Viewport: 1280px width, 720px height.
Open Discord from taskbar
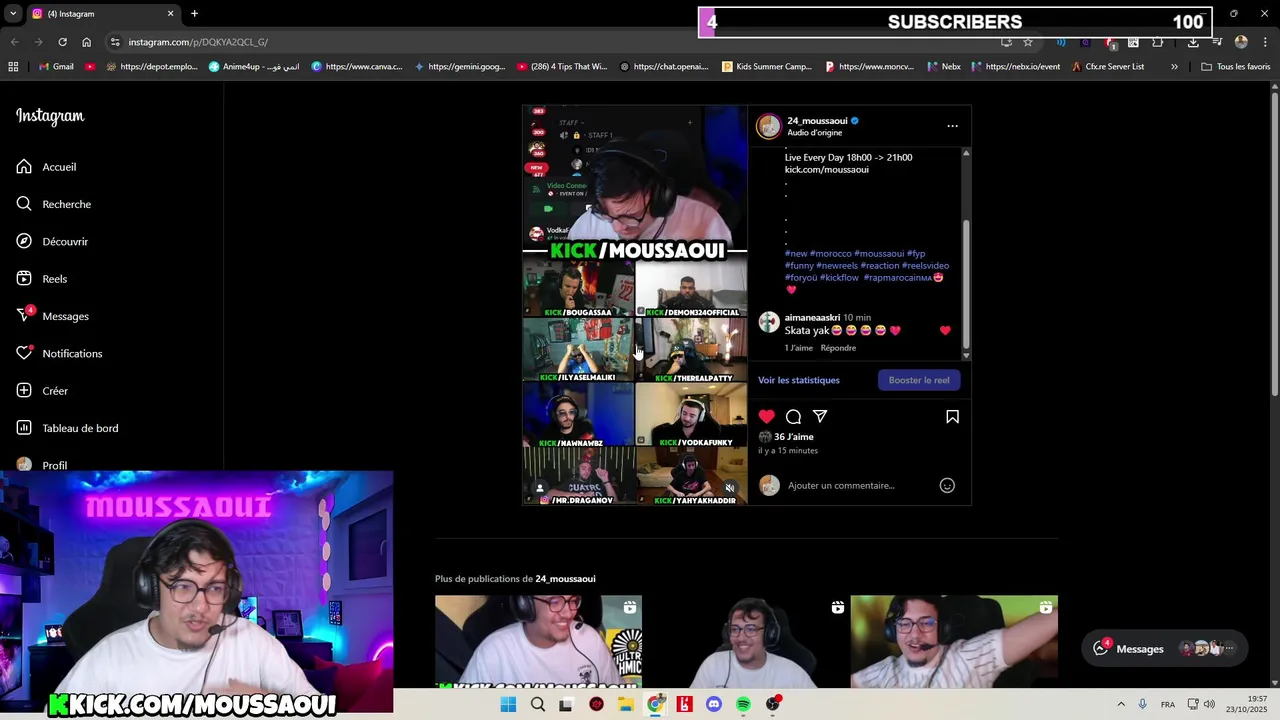point(713,704)
